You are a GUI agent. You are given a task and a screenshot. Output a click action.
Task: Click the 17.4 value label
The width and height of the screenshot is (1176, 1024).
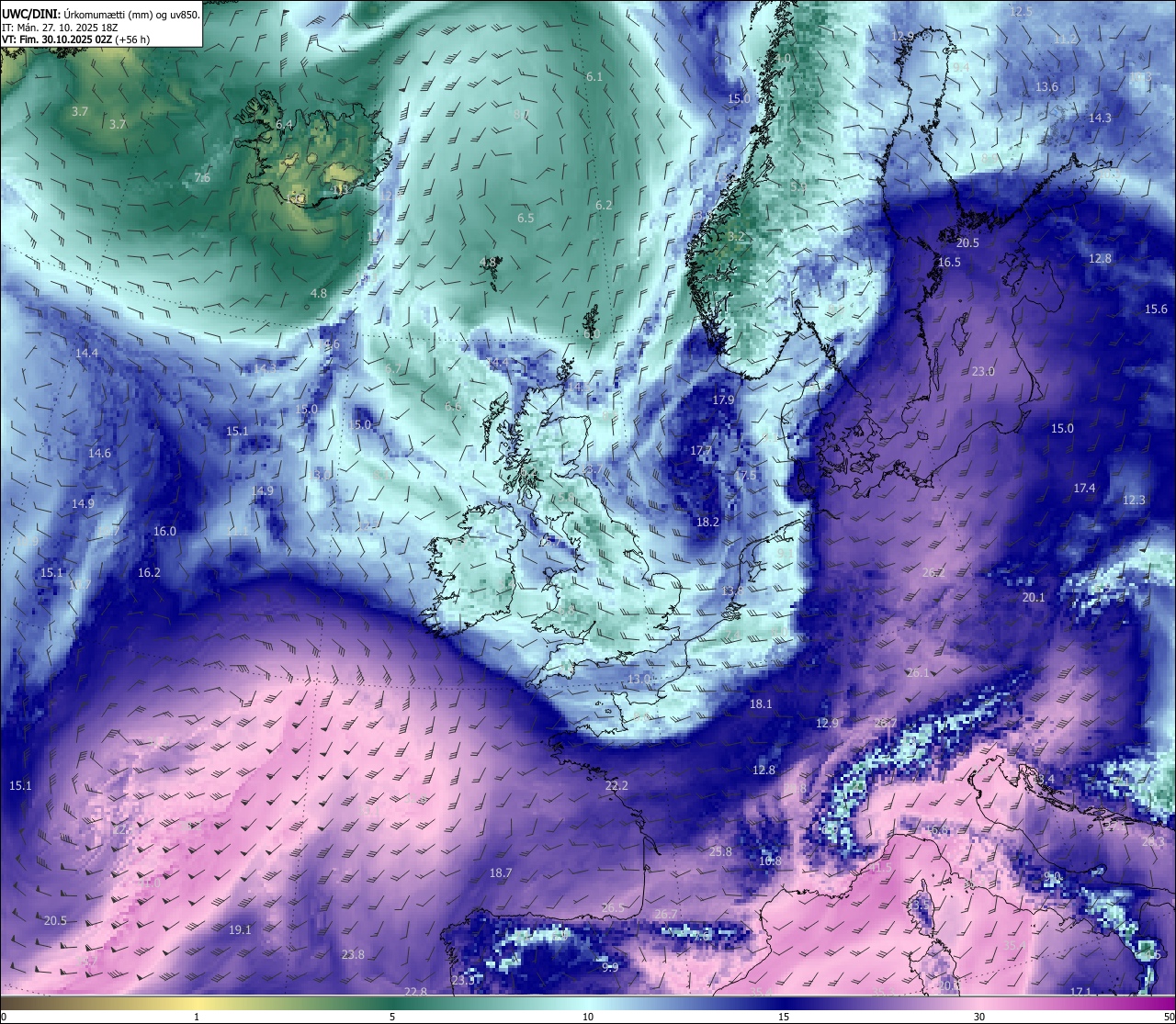click(1084, 489)
